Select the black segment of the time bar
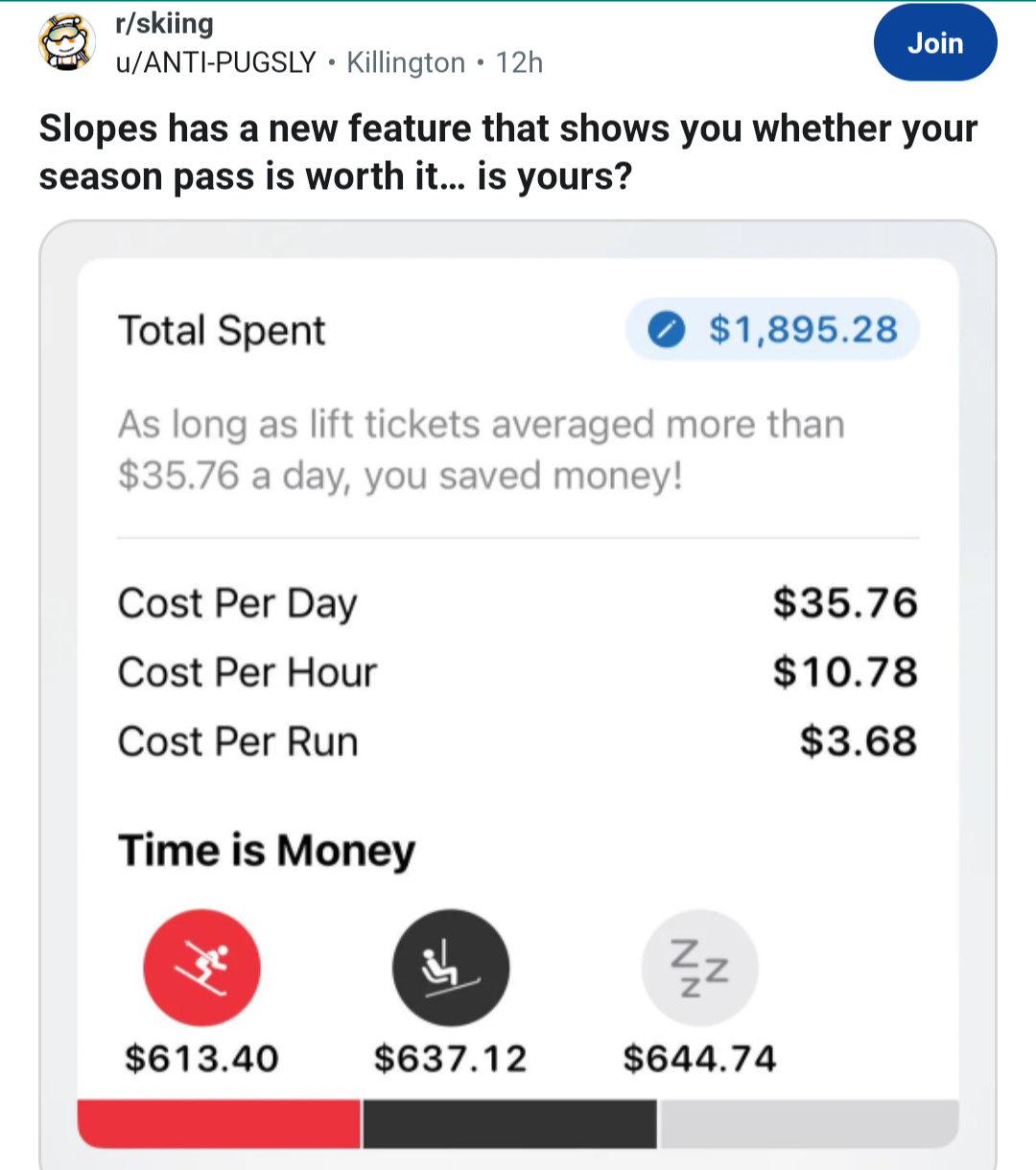The height and width of the screenshot is (1170, 1036). (x=509, y=1124)
